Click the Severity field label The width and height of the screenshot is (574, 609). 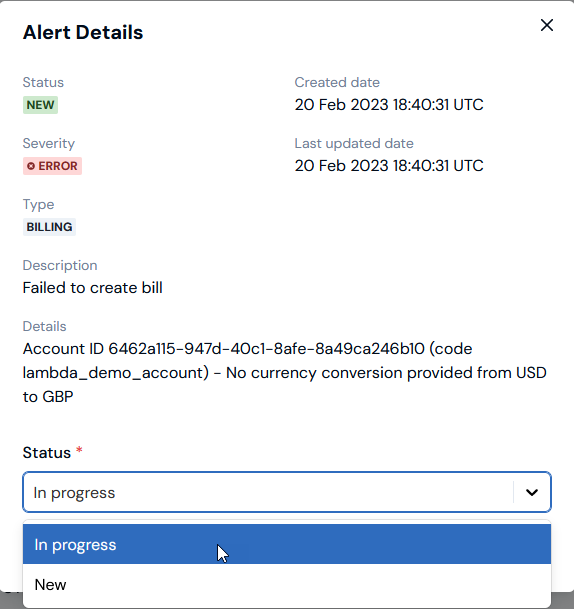[x=49, y=143]
